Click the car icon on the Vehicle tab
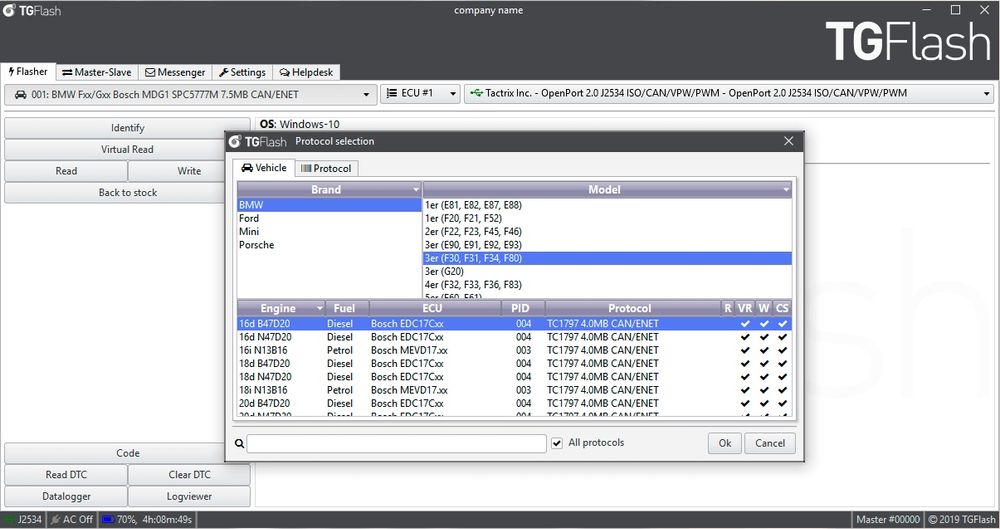The image size is (1000, 529). tap(247, 168)
